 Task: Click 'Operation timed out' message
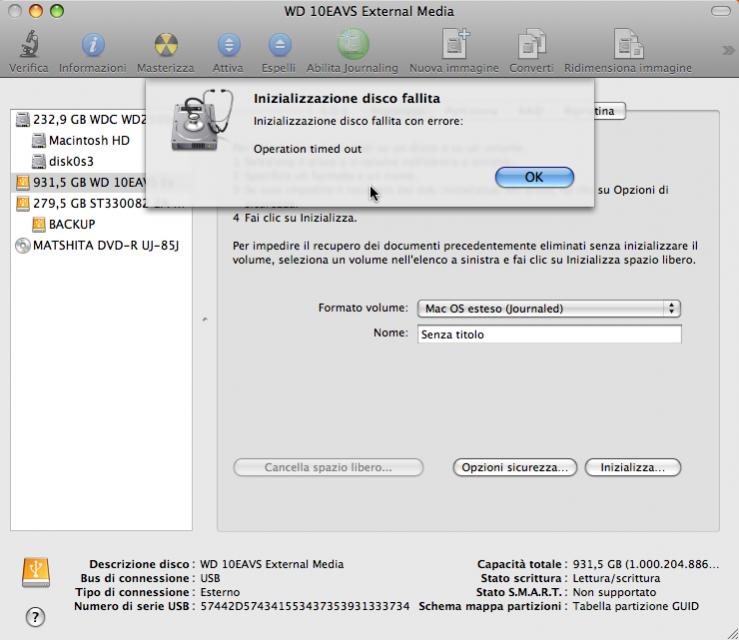pyautogui.click(x=308, y=149)
